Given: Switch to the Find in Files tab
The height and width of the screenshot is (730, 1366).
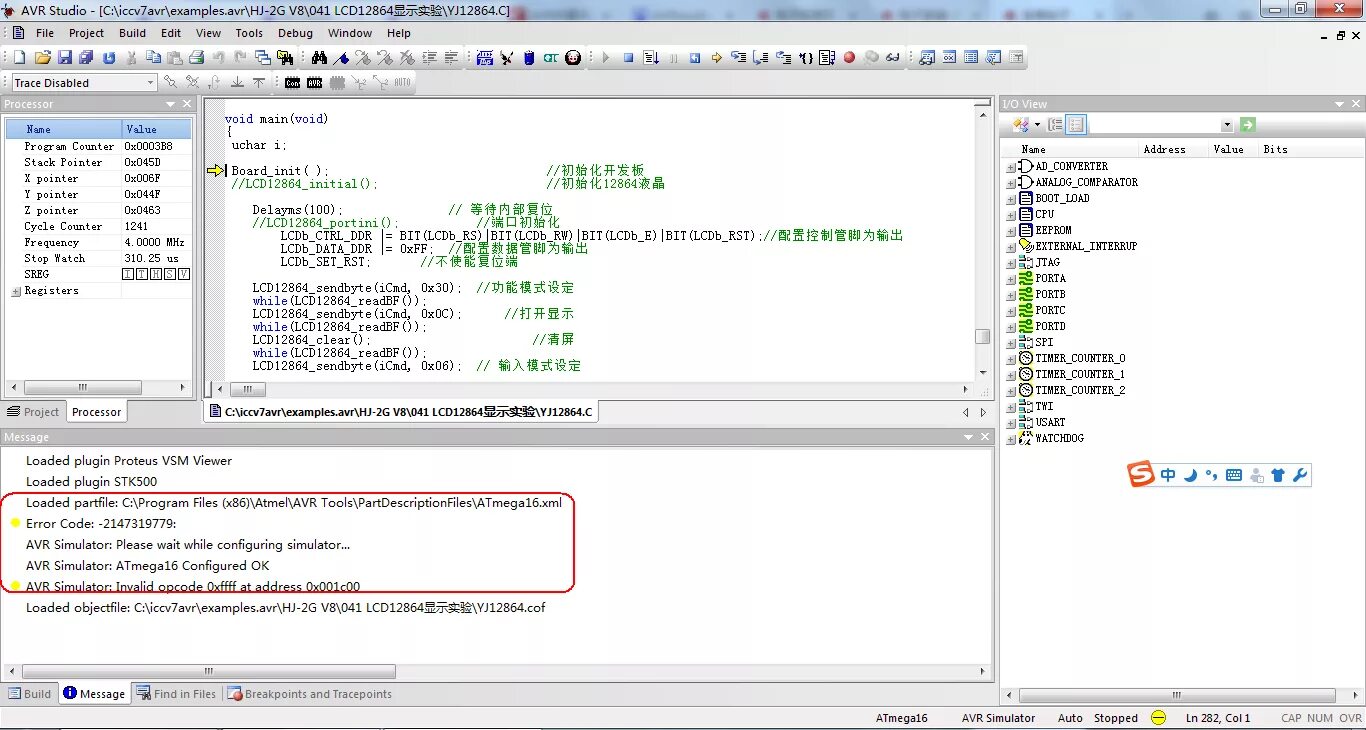Looking at the screenshot, I should (176, 694).
